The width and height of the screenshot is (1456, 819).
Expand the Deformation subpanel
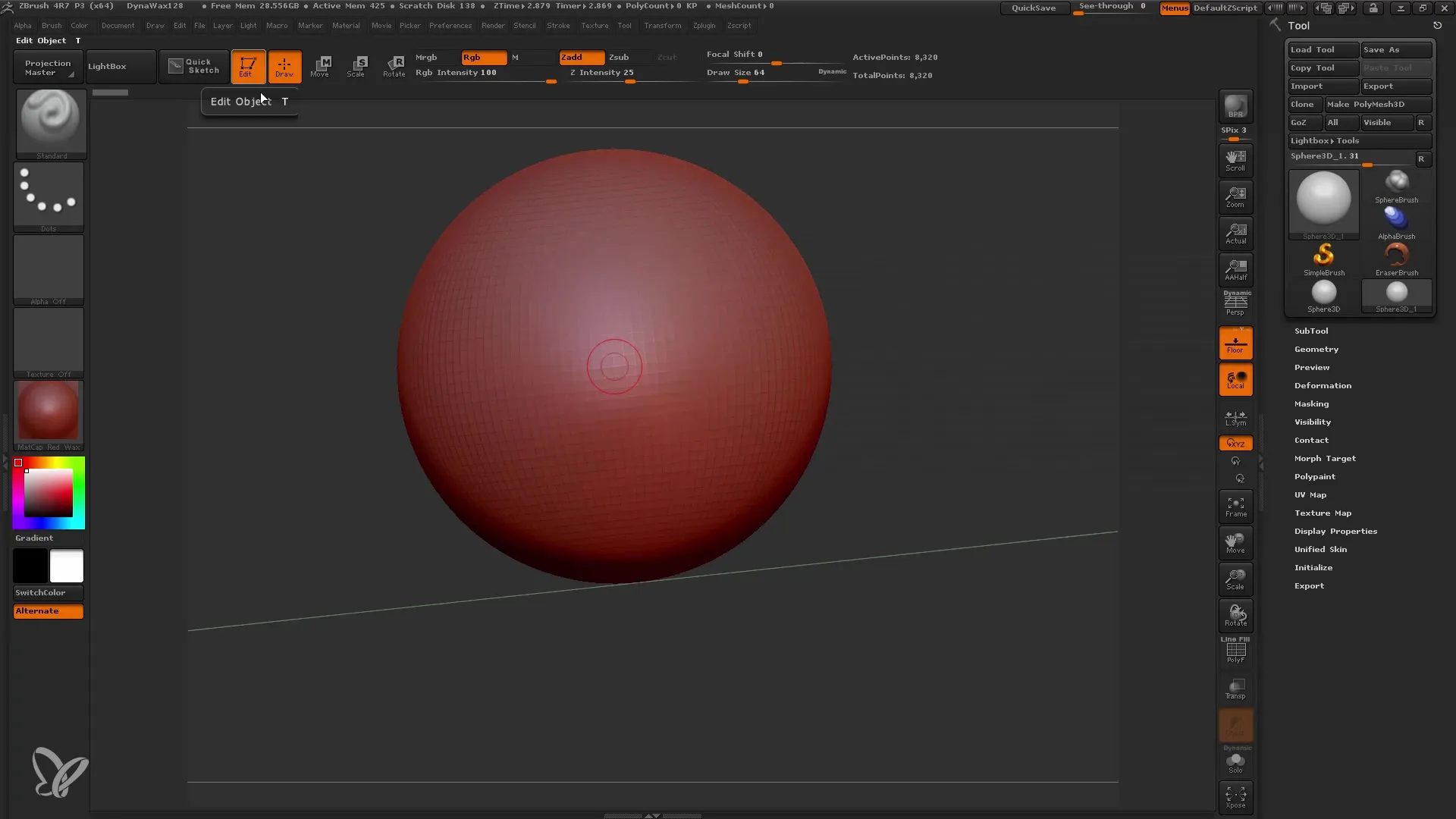tap(1322, 385)
